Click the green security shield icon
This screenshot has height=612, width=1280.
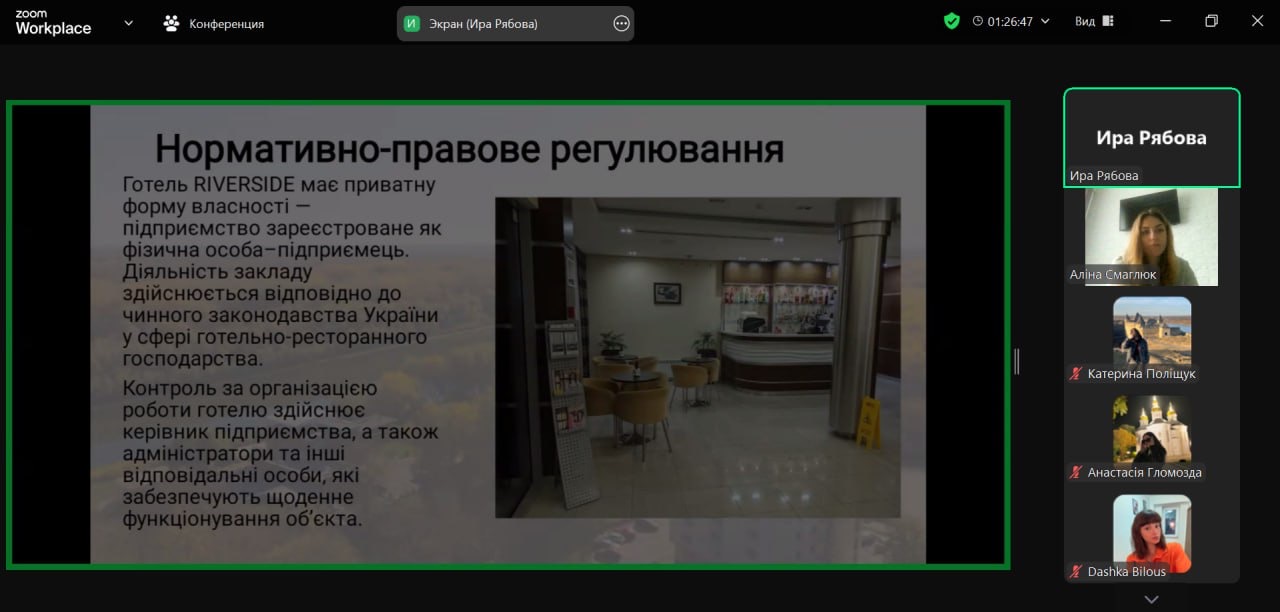[x=952, y=21]
